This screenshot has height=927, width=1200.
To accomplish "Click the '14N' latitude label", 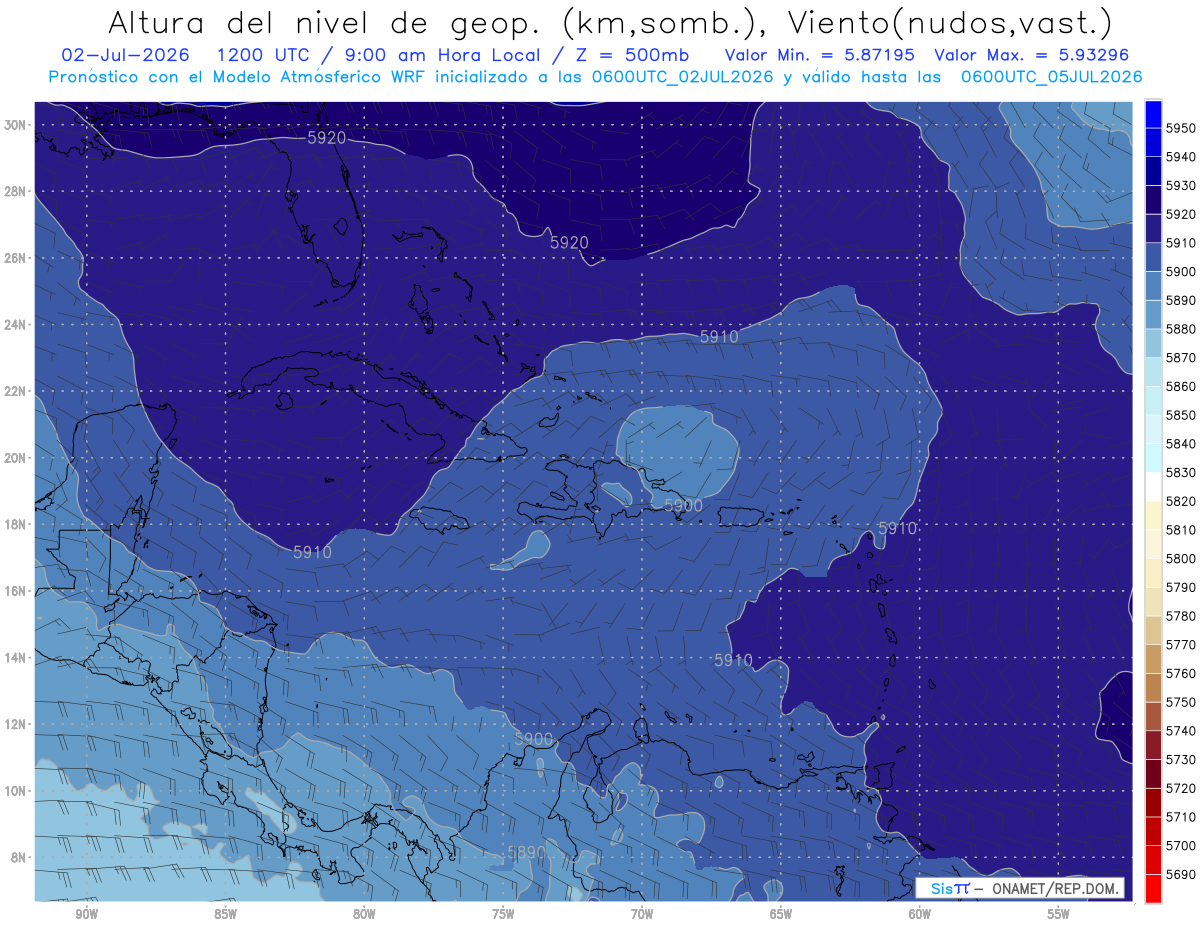I will pos(15,657).
